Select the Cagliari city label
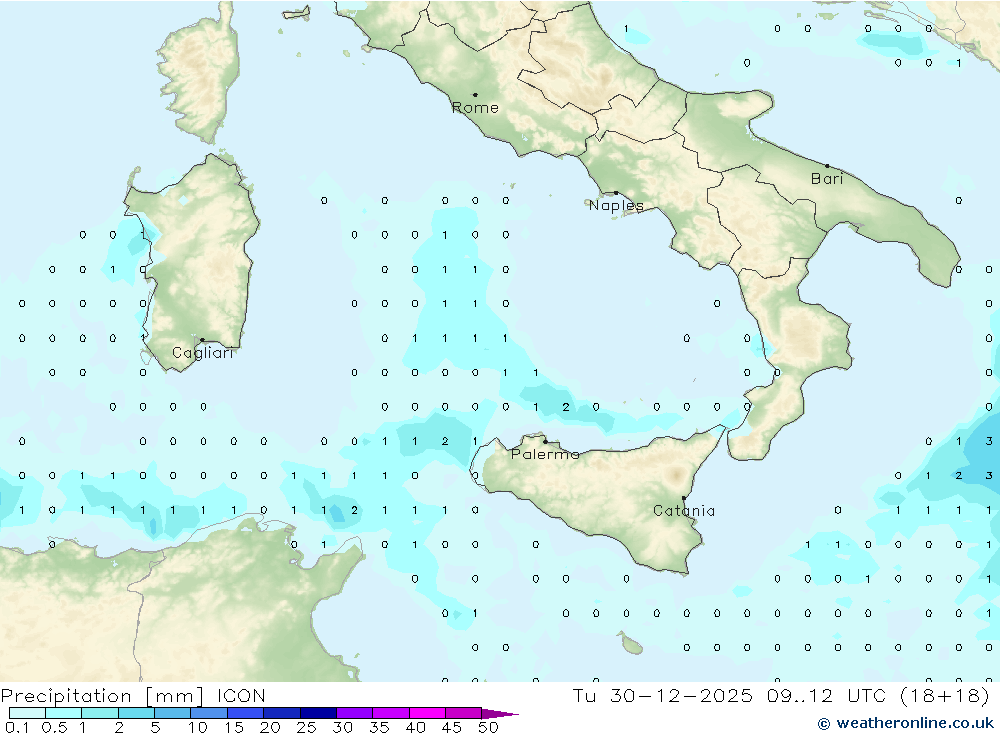The width and height of the screenshot is (1000, 733). [203, 353]
